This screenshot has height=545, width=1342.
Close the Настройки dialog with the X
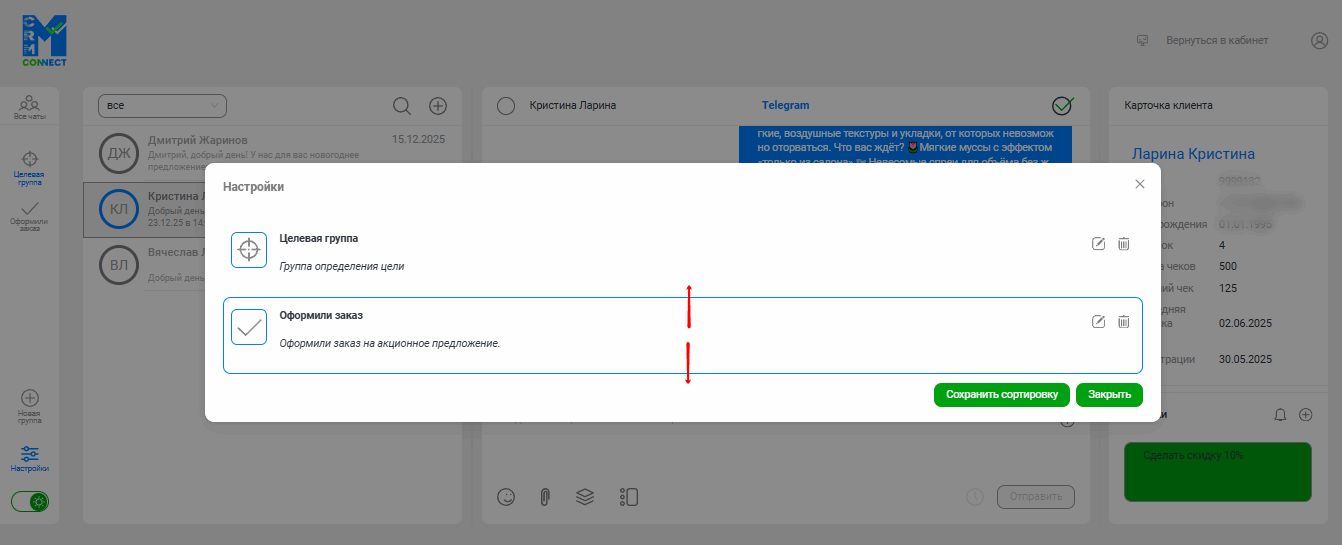coord(1140,184)
